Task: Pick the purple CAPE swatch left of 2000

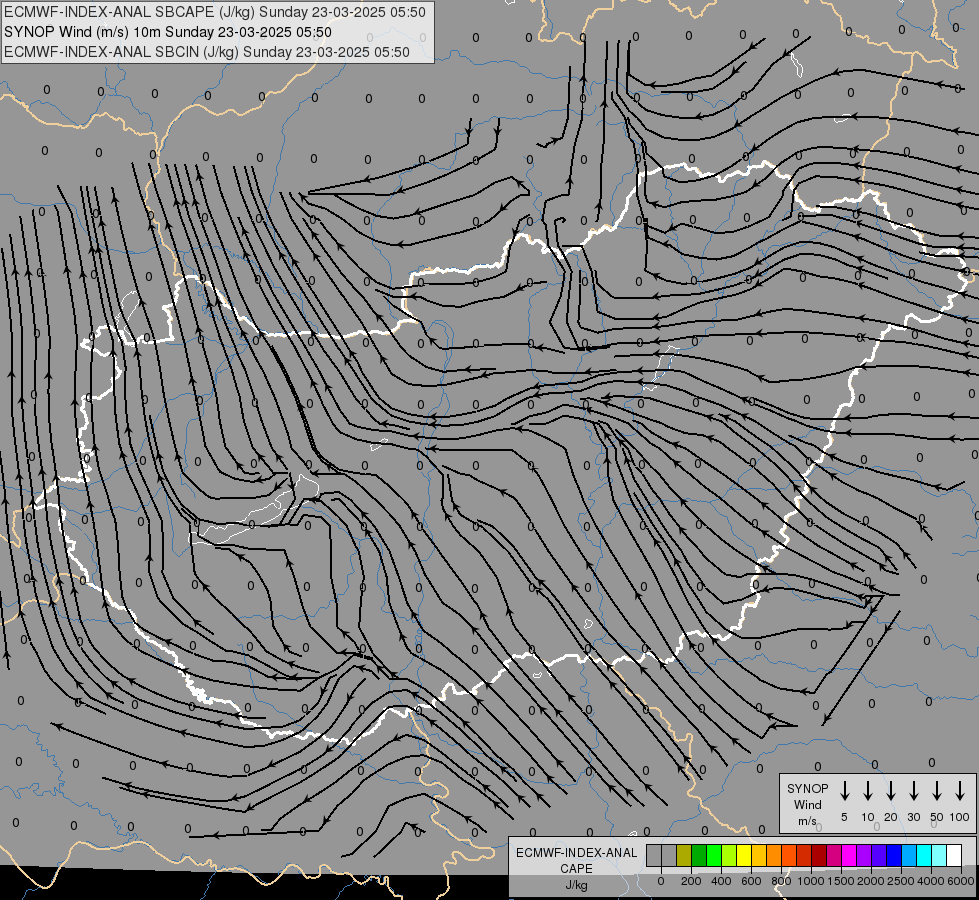Action: 865,855
